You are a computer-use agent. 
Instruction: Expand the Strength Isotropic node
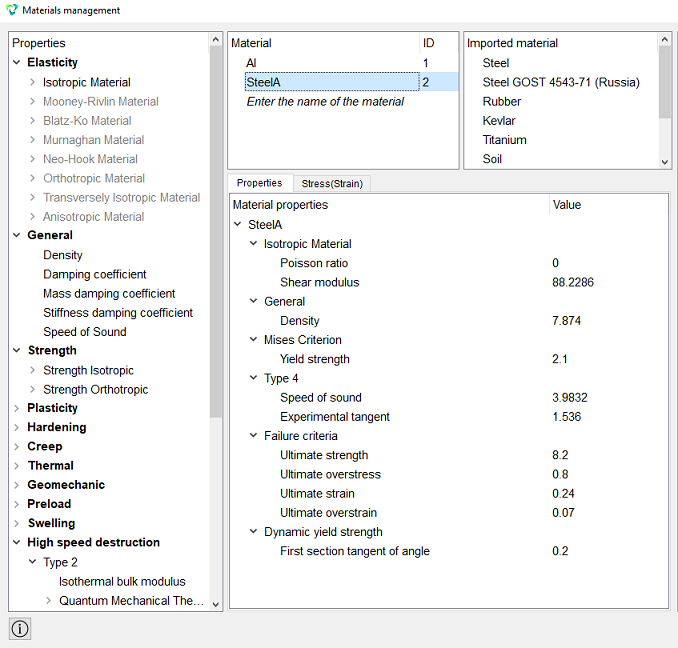32,370
